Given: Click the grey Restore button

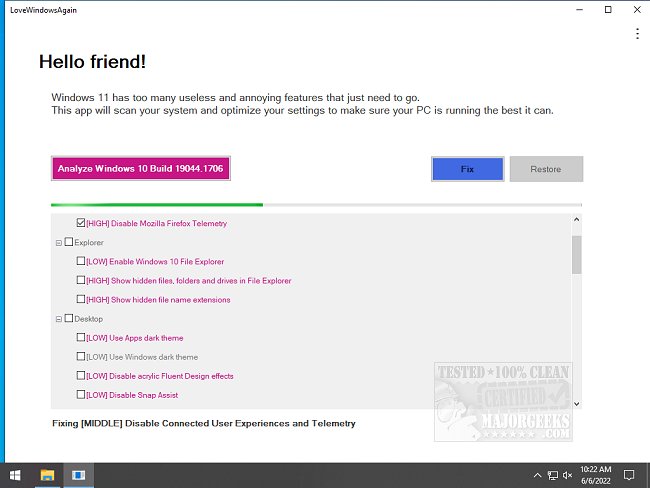Looking at the screenshot, I should tap(546, 169).
